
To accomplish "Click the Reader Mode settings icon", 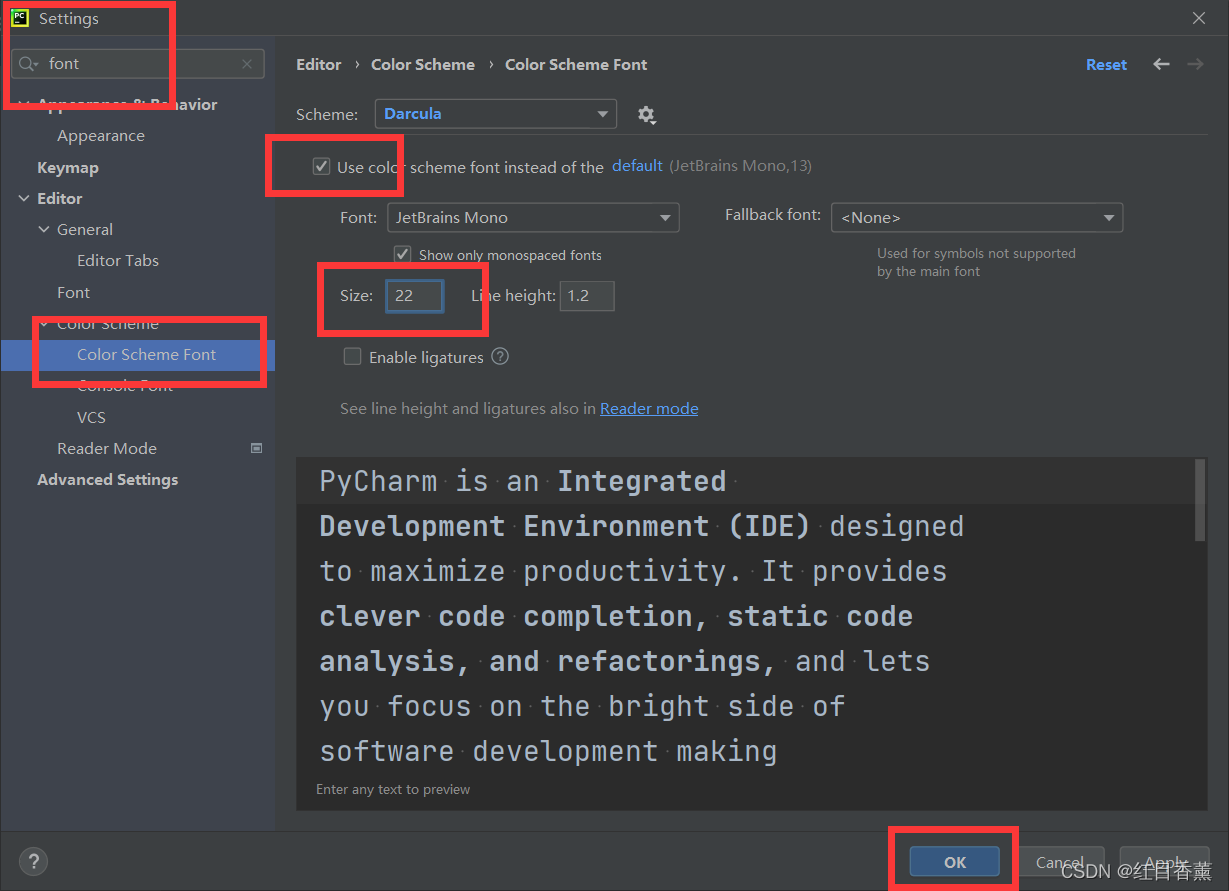I will (255, 448).
